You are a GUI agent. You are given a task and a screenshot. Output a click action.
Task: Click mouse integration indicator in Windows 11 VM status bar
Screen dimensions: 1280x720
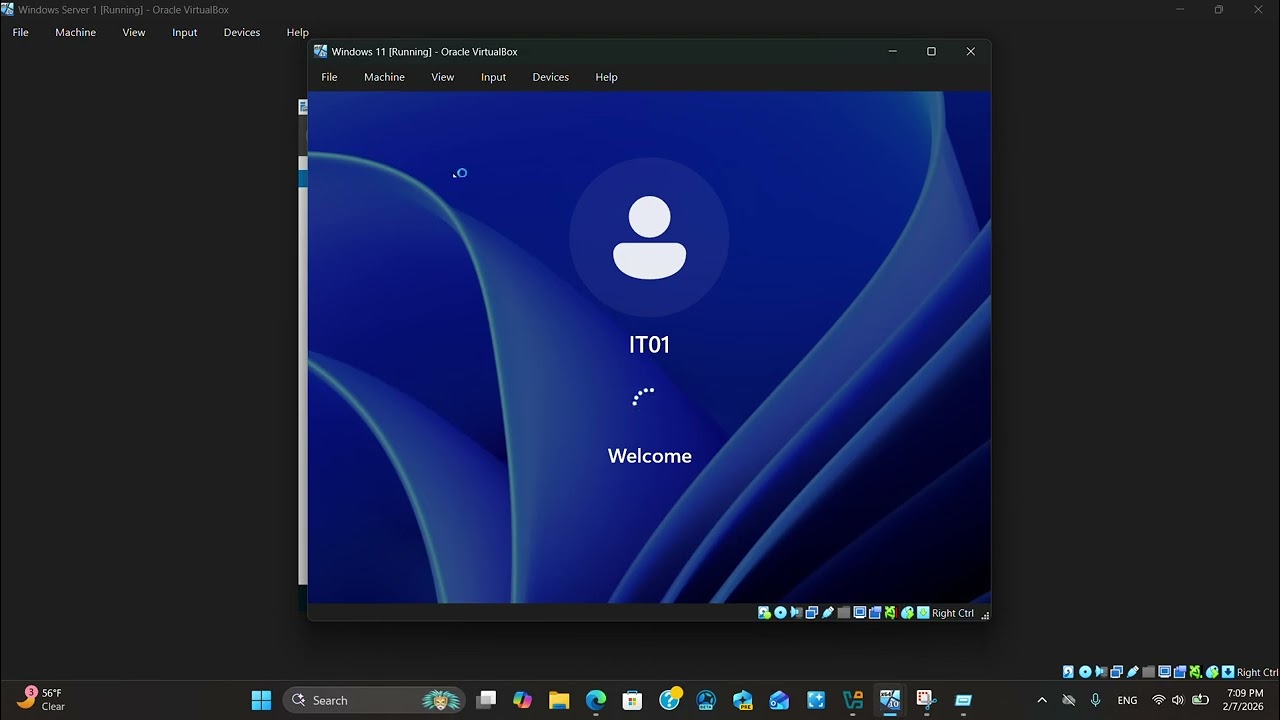point(908,613)
